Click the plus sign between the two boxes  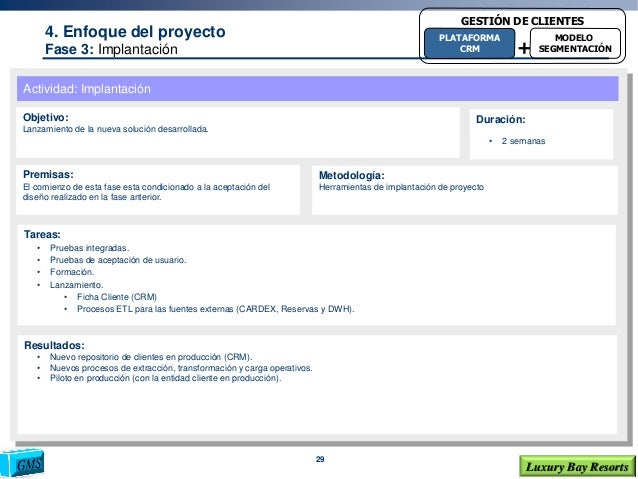click(x=523, y=48)
